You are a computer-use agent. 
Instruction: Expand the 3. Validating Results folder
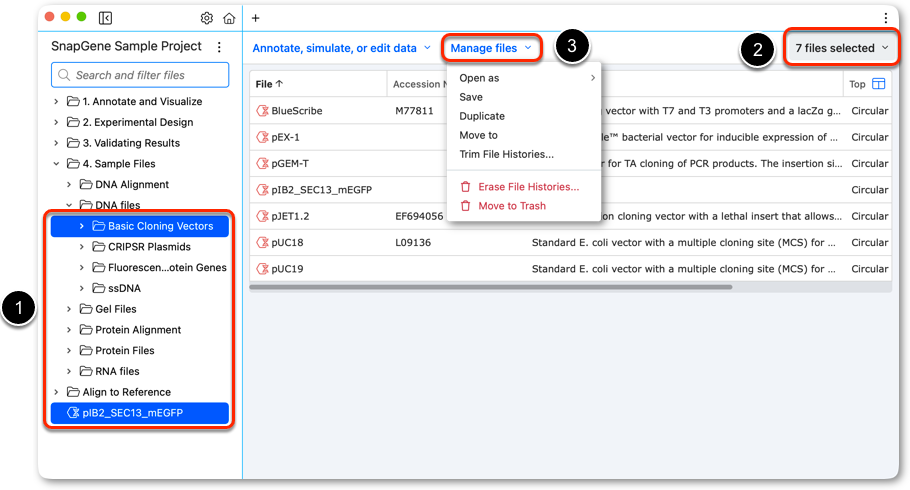click(x=56, y=143)
